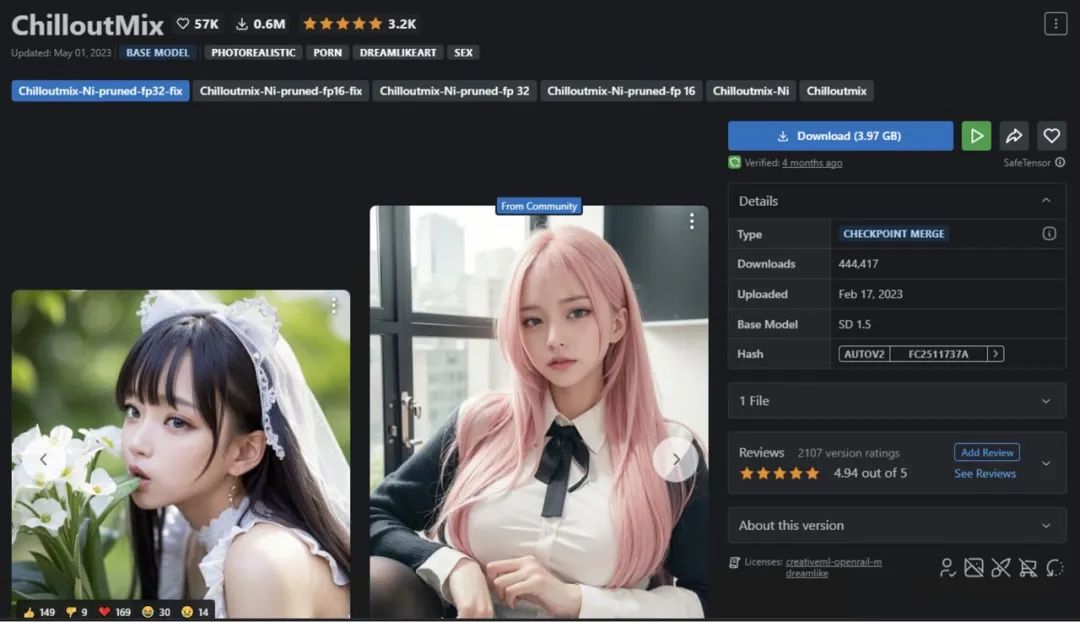Select the Chilloutmix version tab
Screen dimensions: 1080x622
tap(836, 91)
